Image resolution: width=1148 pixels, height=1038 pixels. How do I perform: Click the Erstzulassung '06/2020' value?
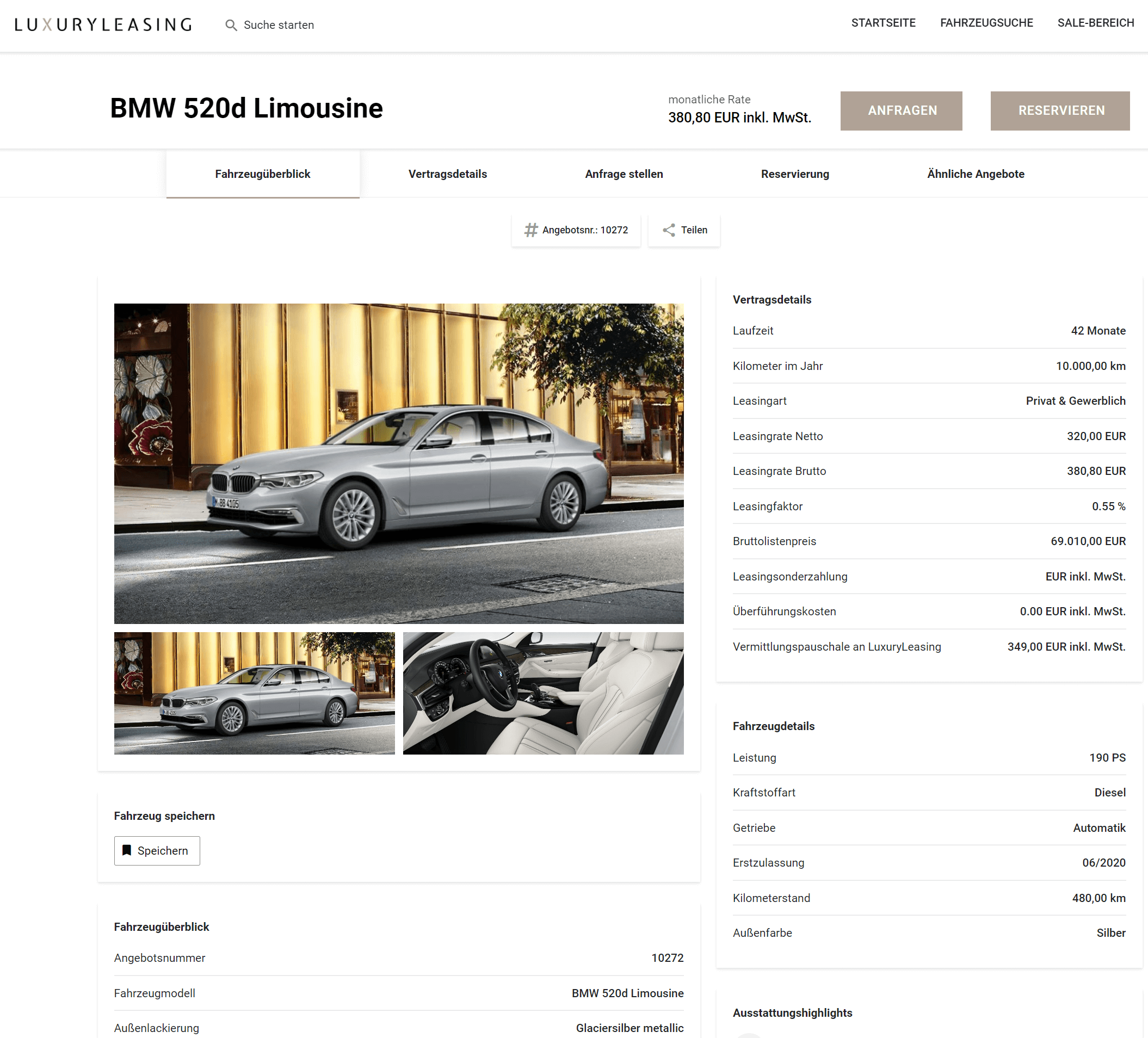[x=1103, y=863]
